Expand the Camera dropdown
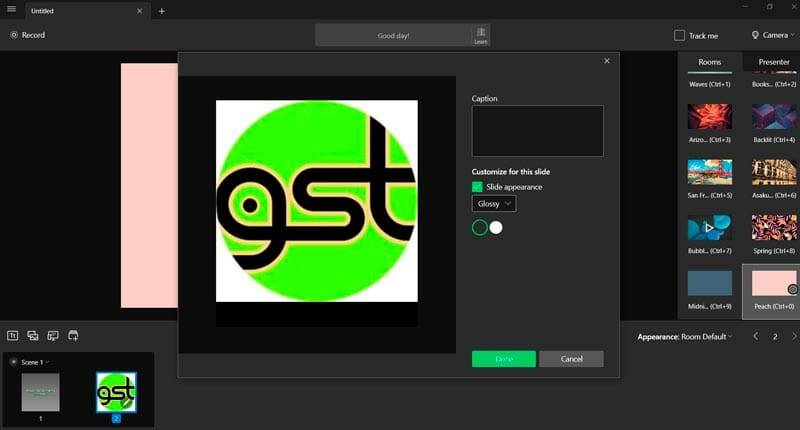Viewport: 800px width, 430px height. [x=774, y=35]
